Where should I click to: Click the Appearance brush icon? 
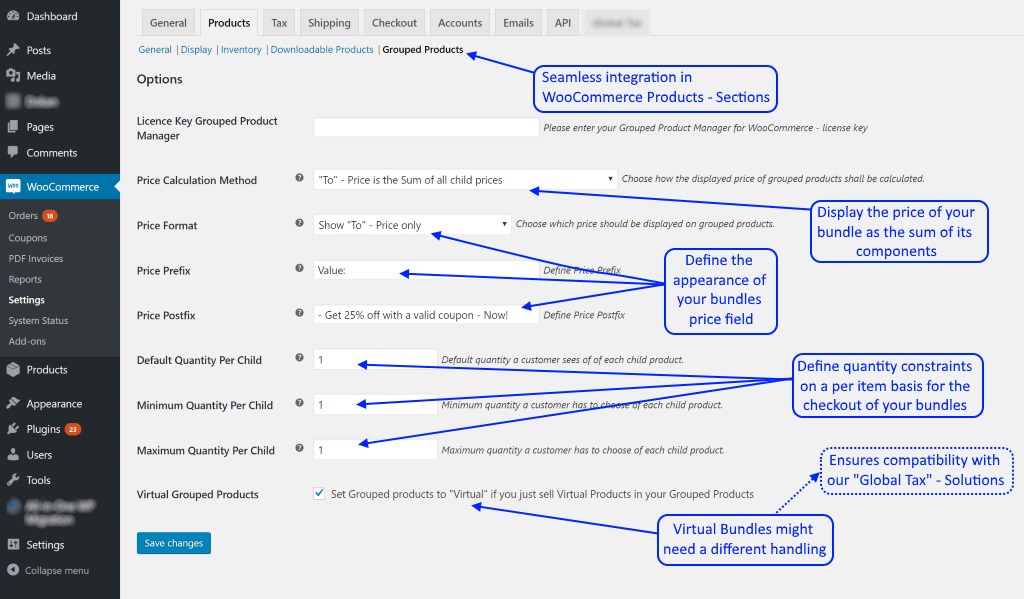pyautogui.click(x=12, y=403)
